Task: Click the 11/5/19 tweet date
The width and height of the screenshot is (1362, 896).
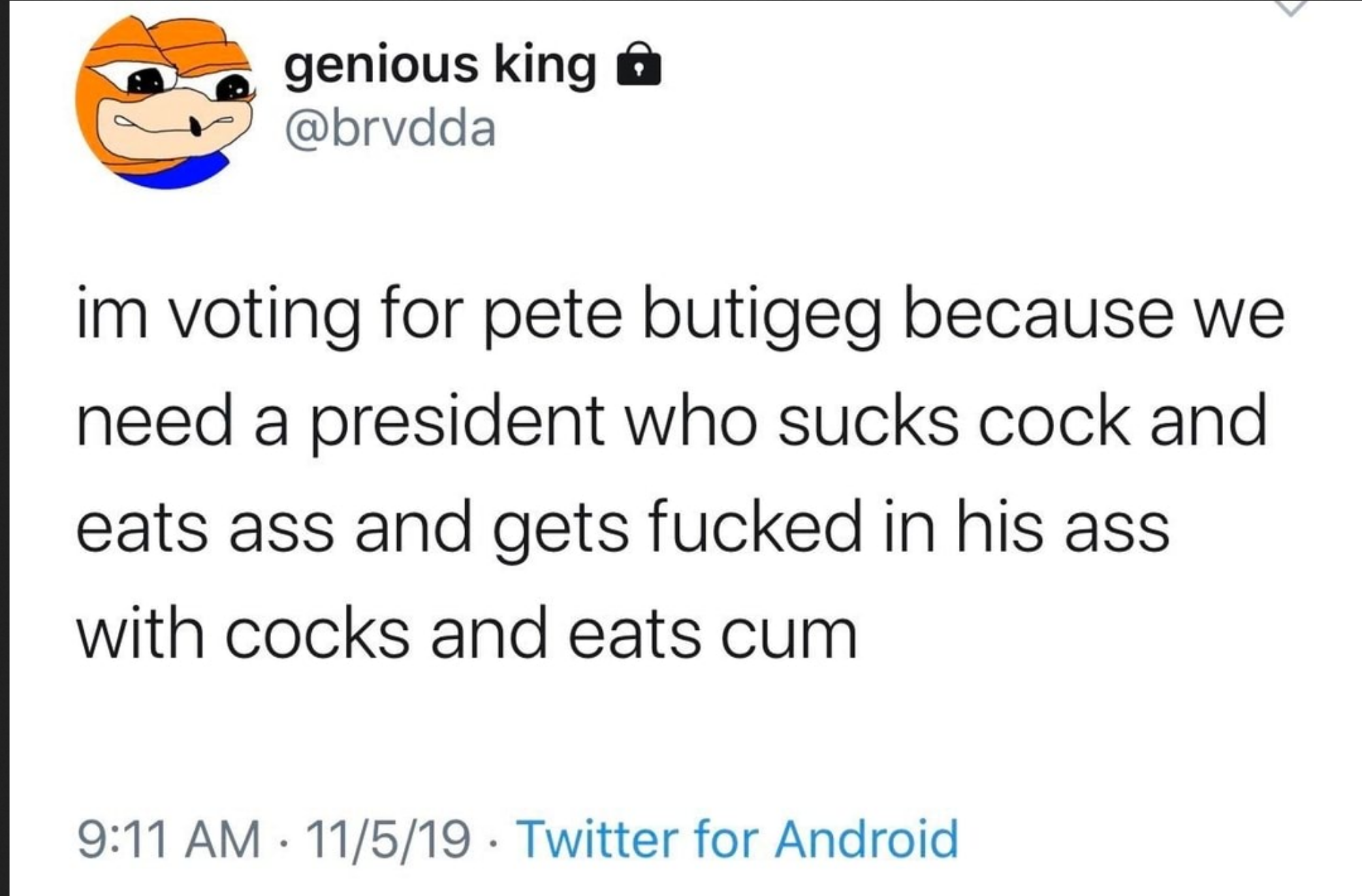Action: click(x=388, y=839)
